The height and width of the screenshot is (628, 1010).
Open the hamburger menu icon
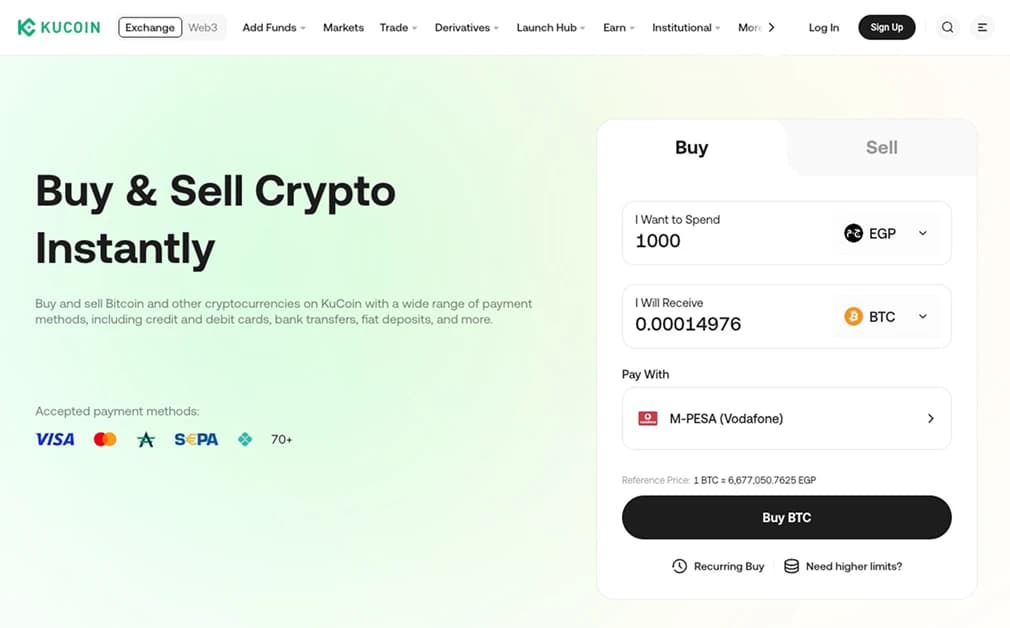coord(983,27)
